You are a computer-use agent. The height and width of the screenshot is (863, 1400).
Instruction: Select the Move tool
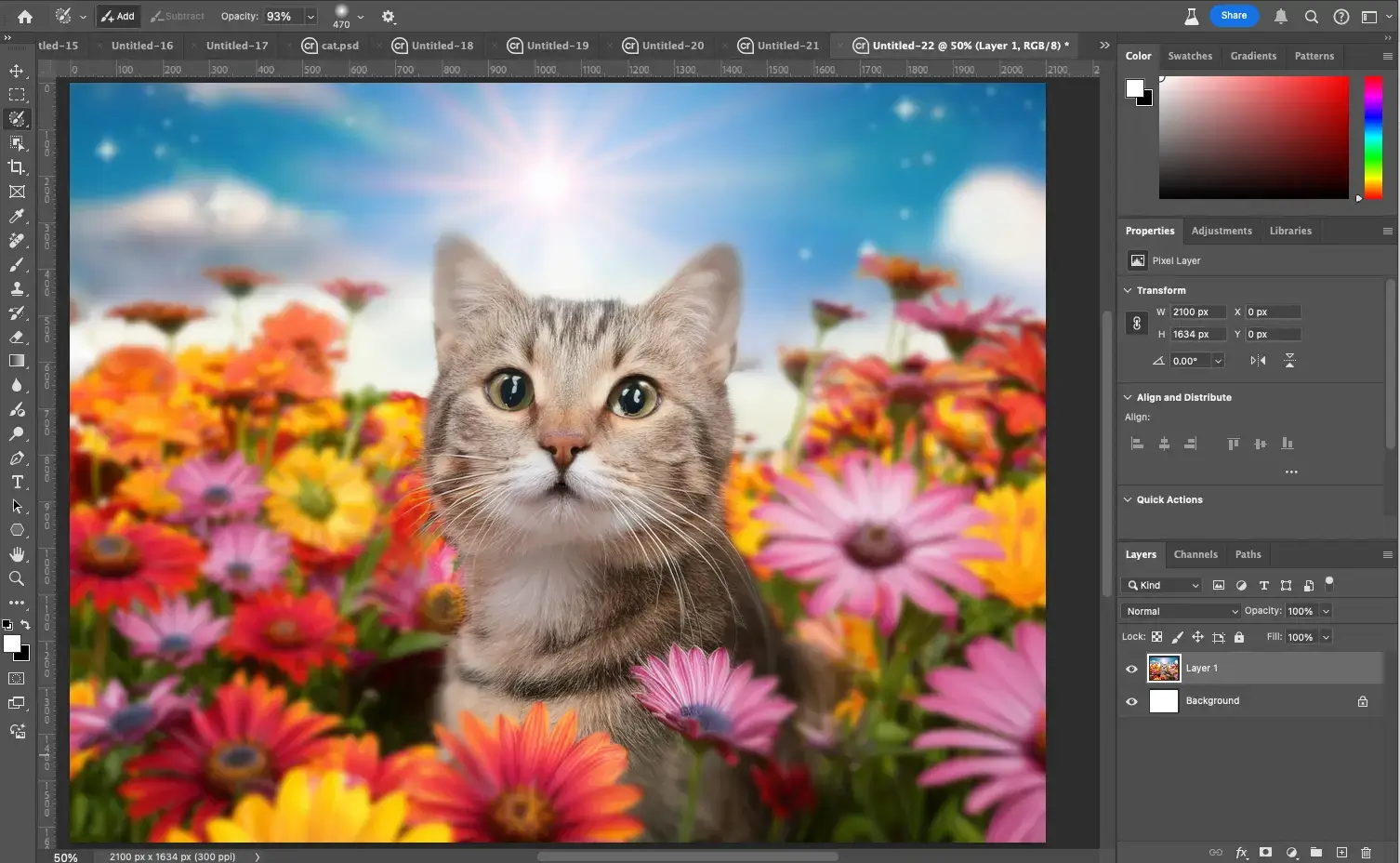coord(17,70)
